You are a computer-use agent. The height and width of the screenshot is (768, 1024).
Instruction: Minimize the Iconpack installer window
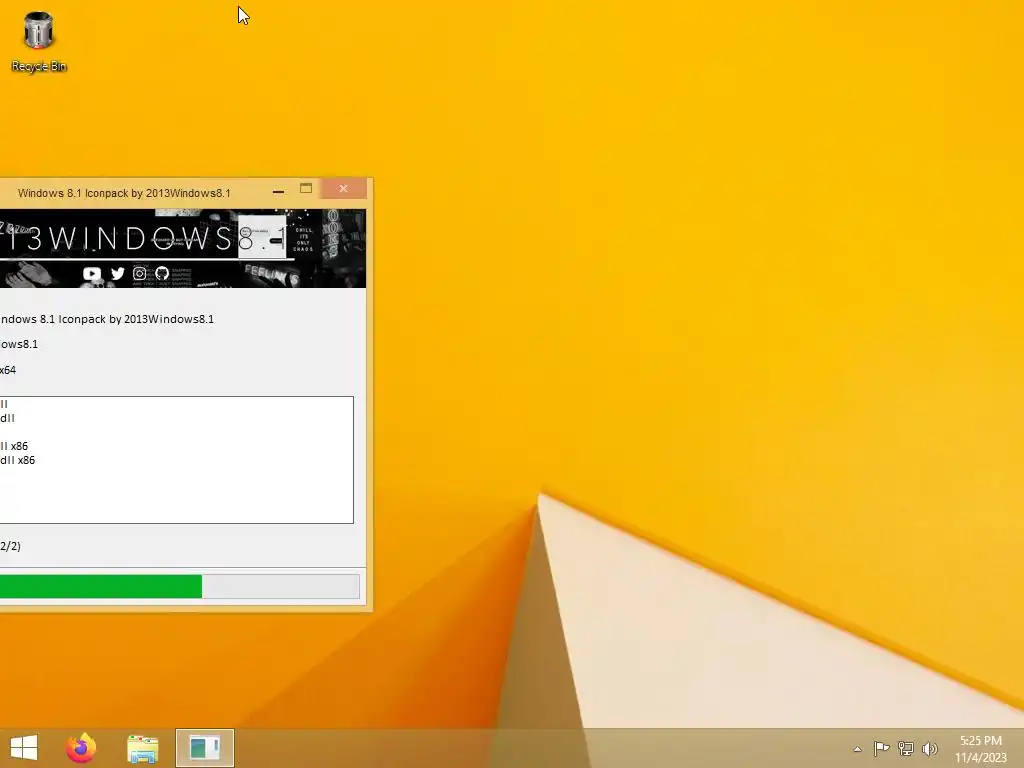(278, 190)
